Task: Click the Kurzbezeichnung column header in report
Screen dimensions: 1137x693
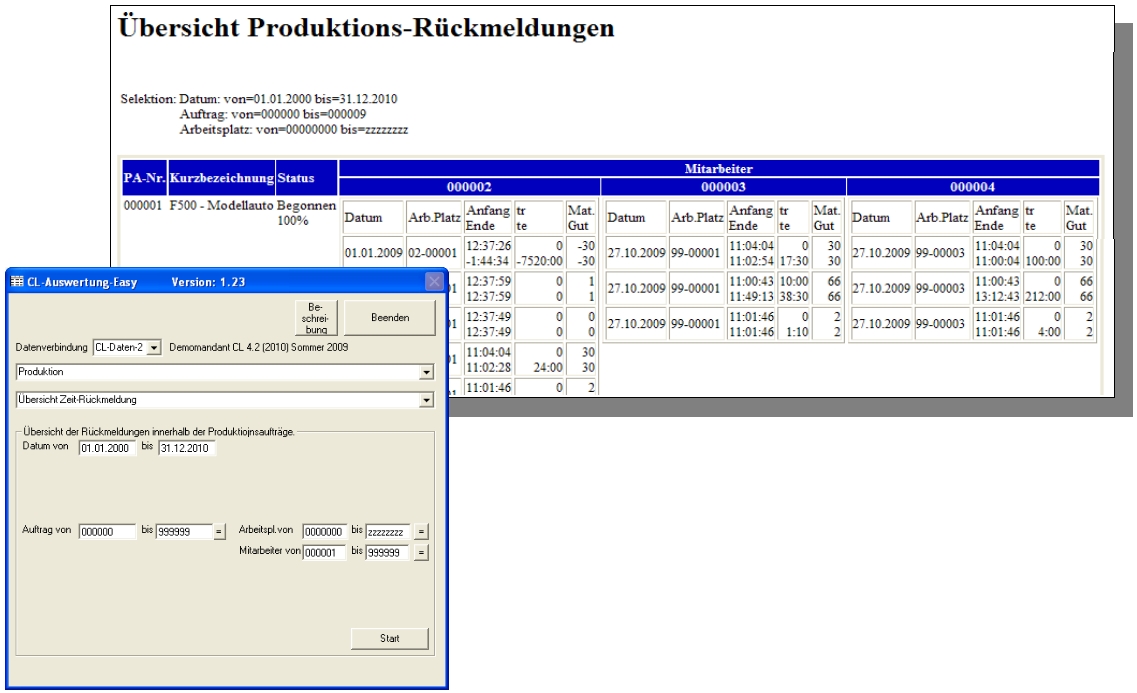Action: (222, 178)
